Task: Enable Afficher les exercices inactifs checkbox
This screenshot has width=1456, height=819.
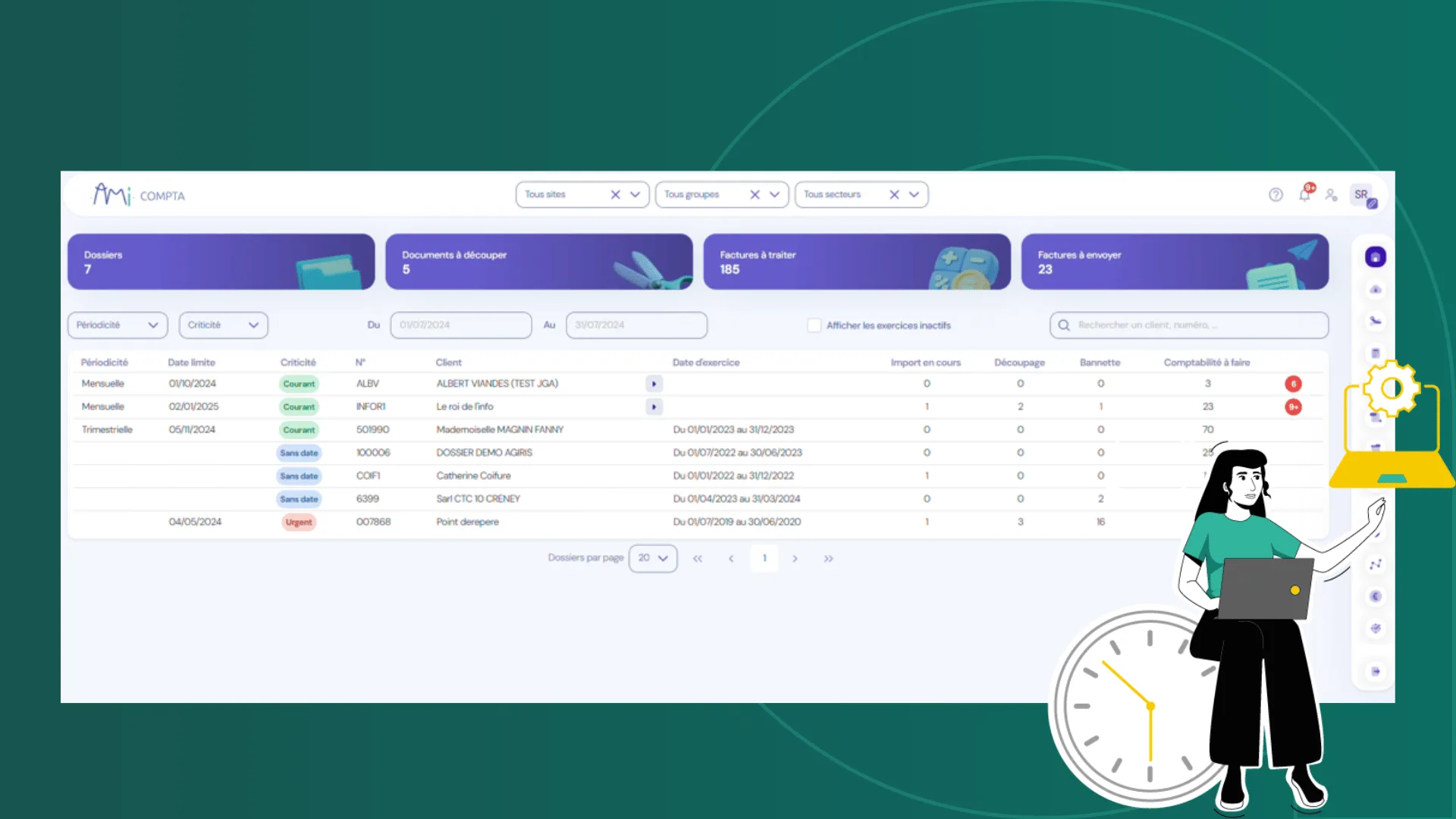Action: click(814, 325)
